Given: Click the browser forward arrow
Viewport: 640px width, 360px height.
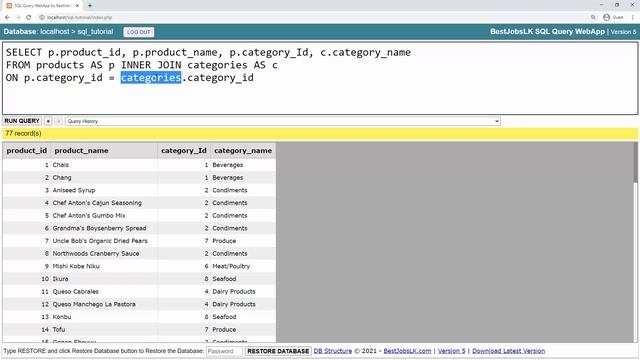Looking at the screenshot, I should tap(18, 17).
